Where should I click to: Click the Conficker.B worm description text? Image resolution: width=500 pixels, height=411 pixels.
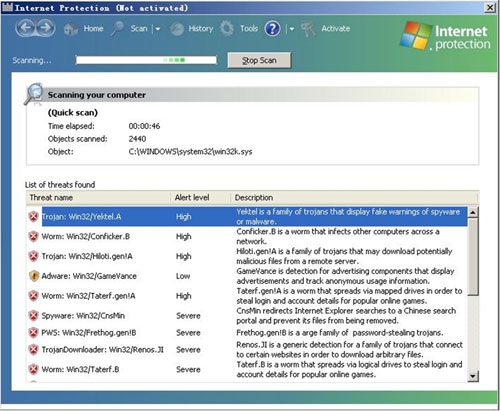pos(338,236)
